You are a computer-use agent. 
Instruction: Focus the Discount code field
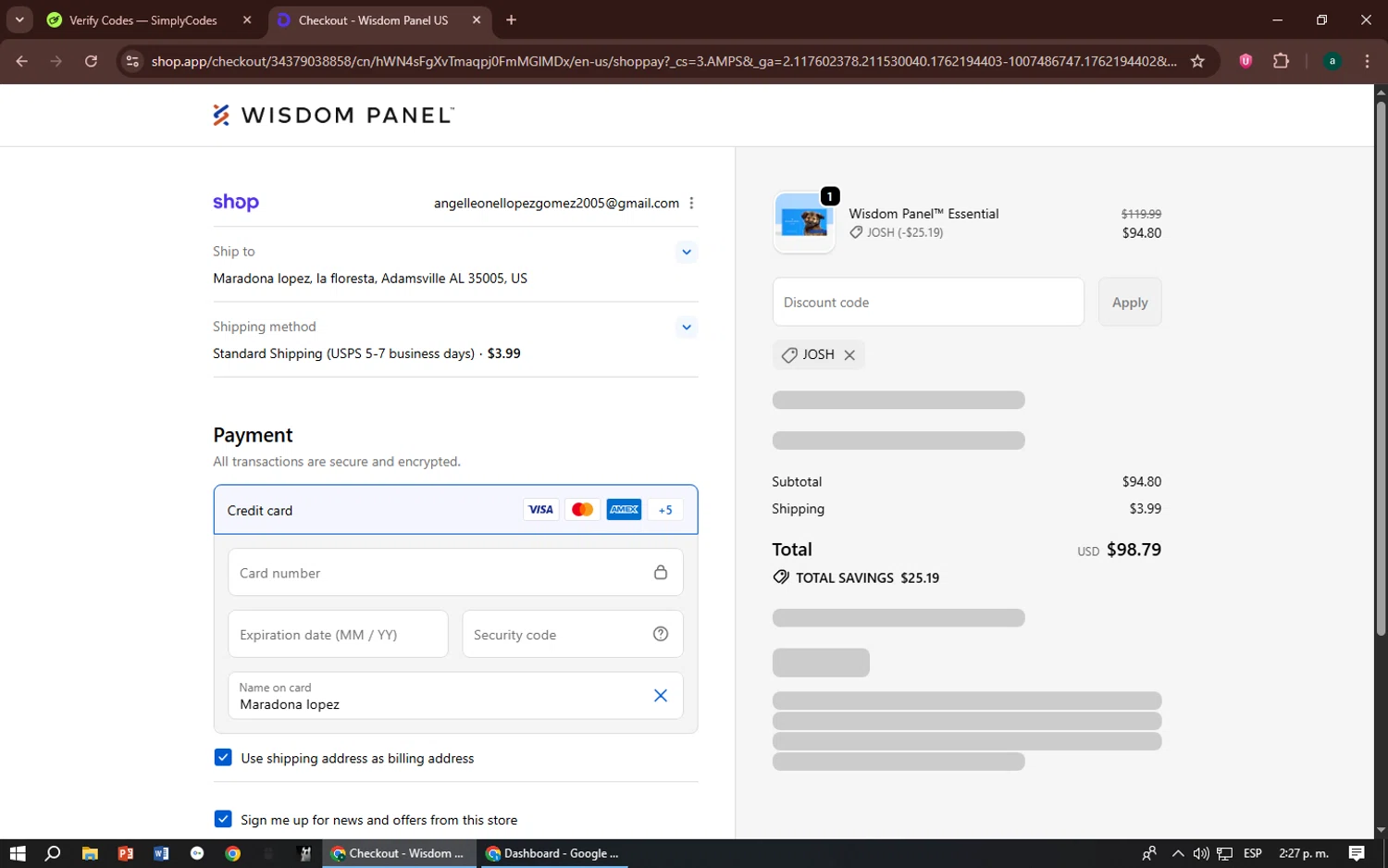coord(928,302)
